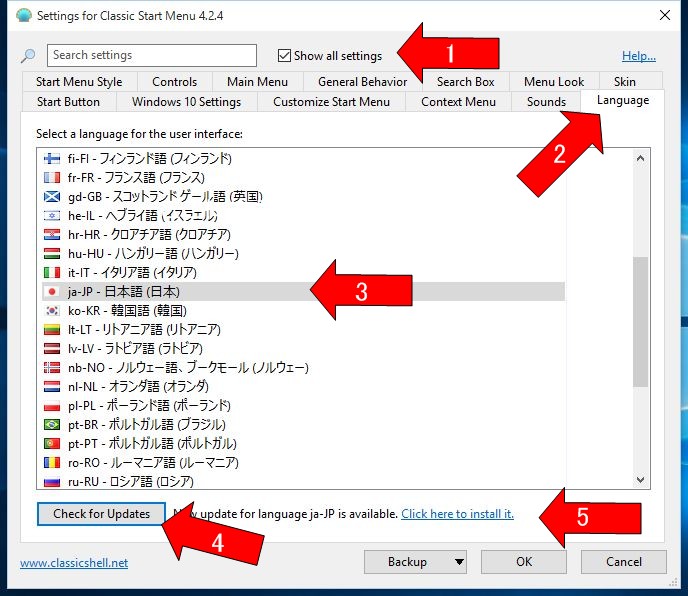Select the ru-RU ロシア語 language row
The height and width of the screenshot is (596, 688).
click(x=303, y=481)
